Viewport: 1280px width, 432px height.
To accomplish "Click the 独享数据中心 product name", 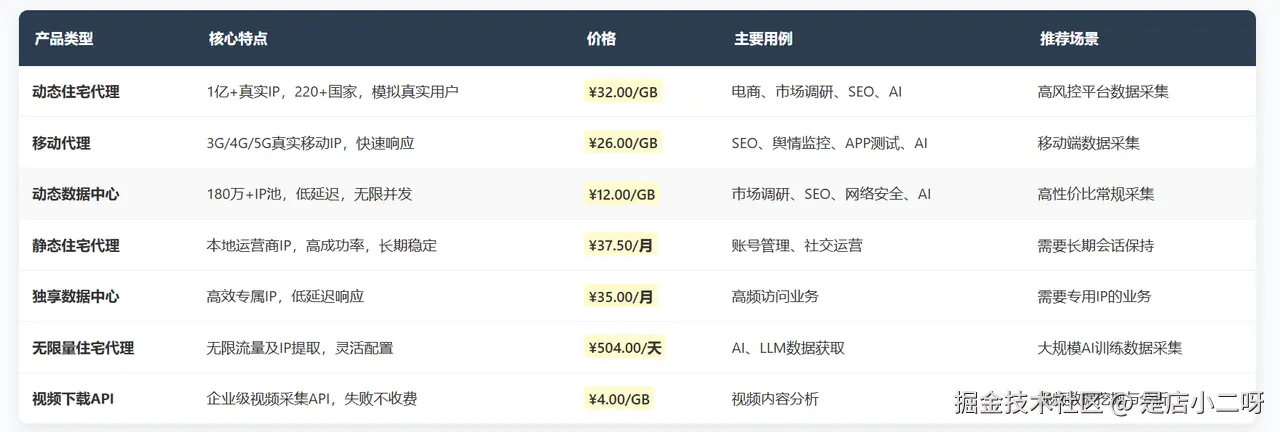I will click(76, 296).
